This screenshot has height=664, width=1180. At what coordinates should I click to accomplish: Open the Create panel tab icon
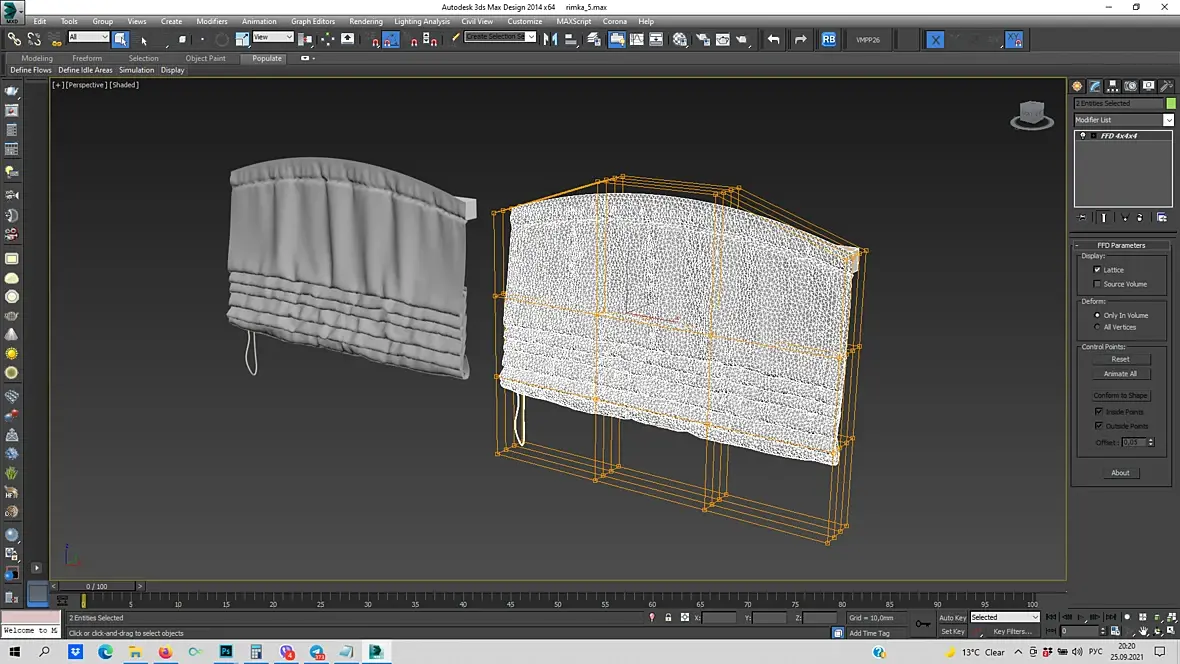(x=1077, y=86)
